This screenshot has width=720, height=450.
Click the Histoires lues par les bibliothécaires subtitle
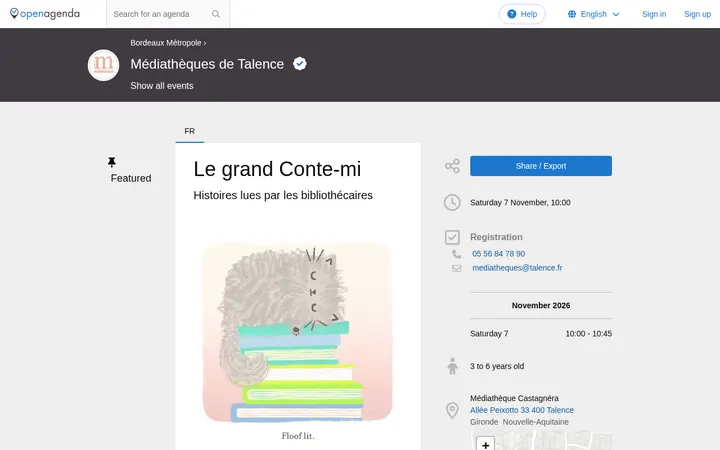[283, 195]
